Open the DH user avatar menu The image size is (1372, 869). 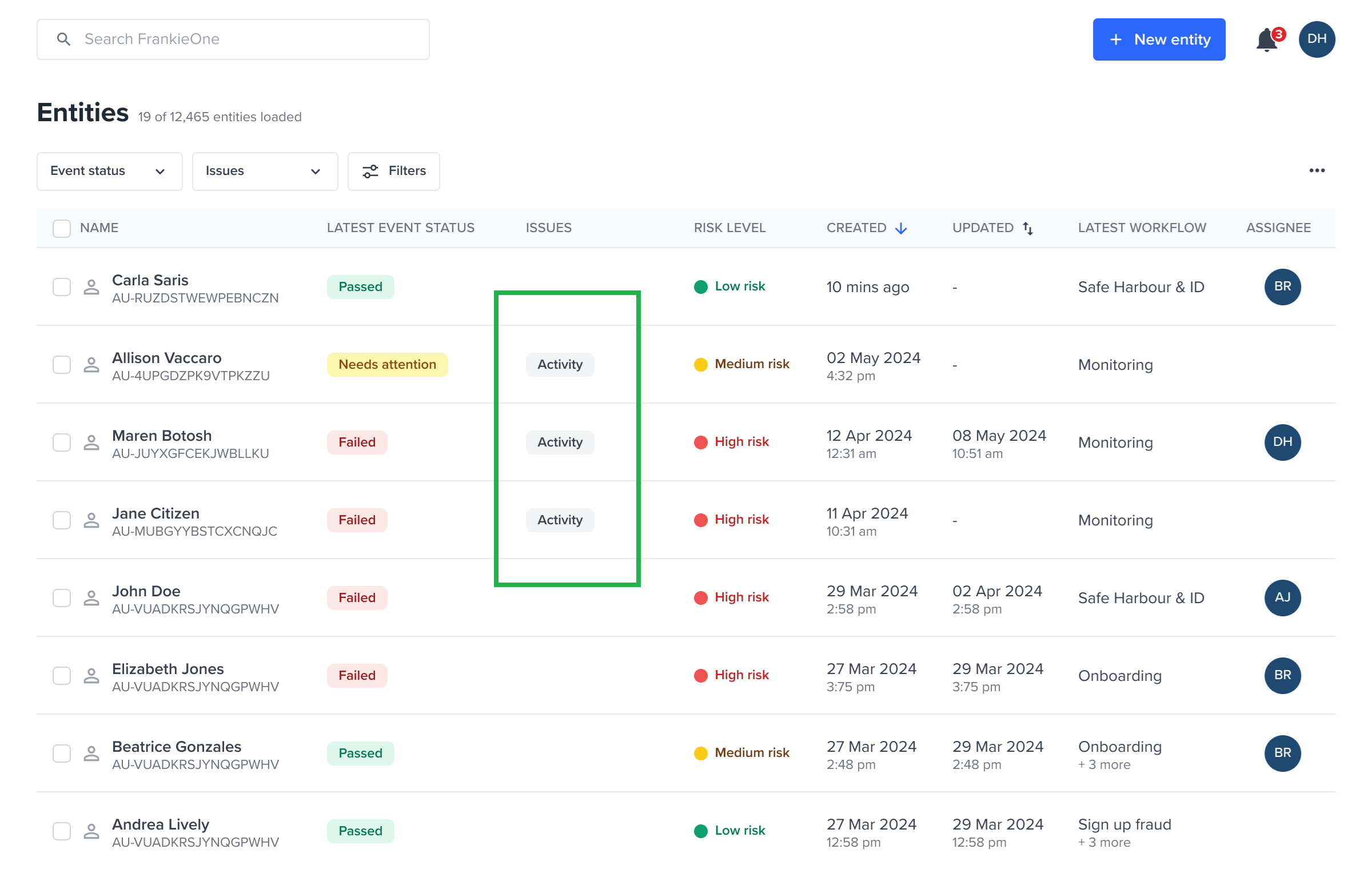pyautogui.click(x=1317, y=39)
